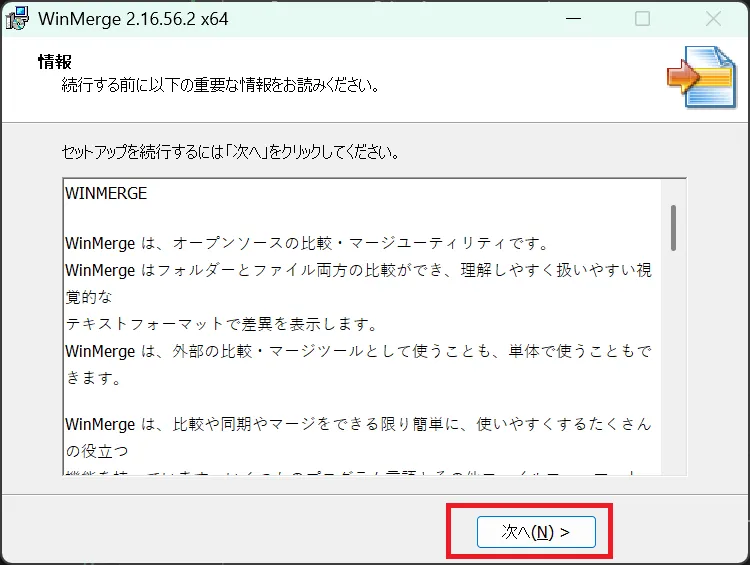Click the document arrow wizard icon
Image resolution: width=750 pixels, height=565 pixels.
[x=702, y=77]
